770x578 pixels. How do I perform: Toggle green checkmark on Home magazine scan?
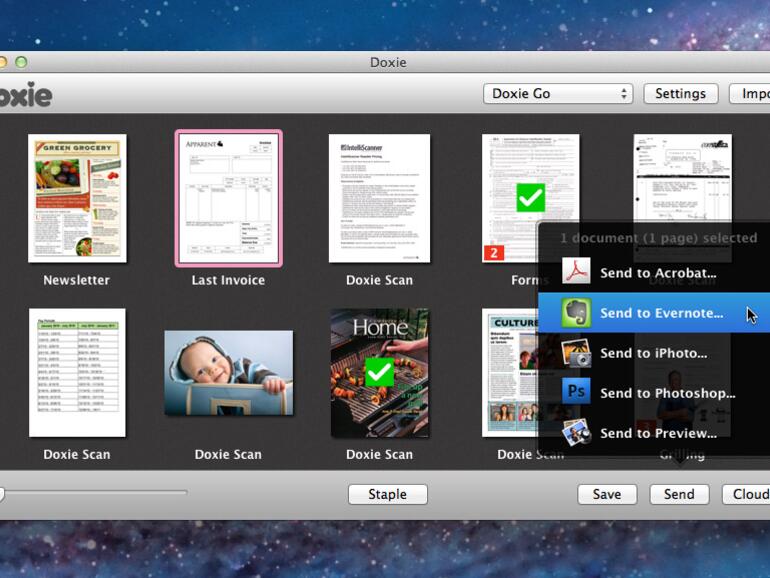(x=379, y=372)
